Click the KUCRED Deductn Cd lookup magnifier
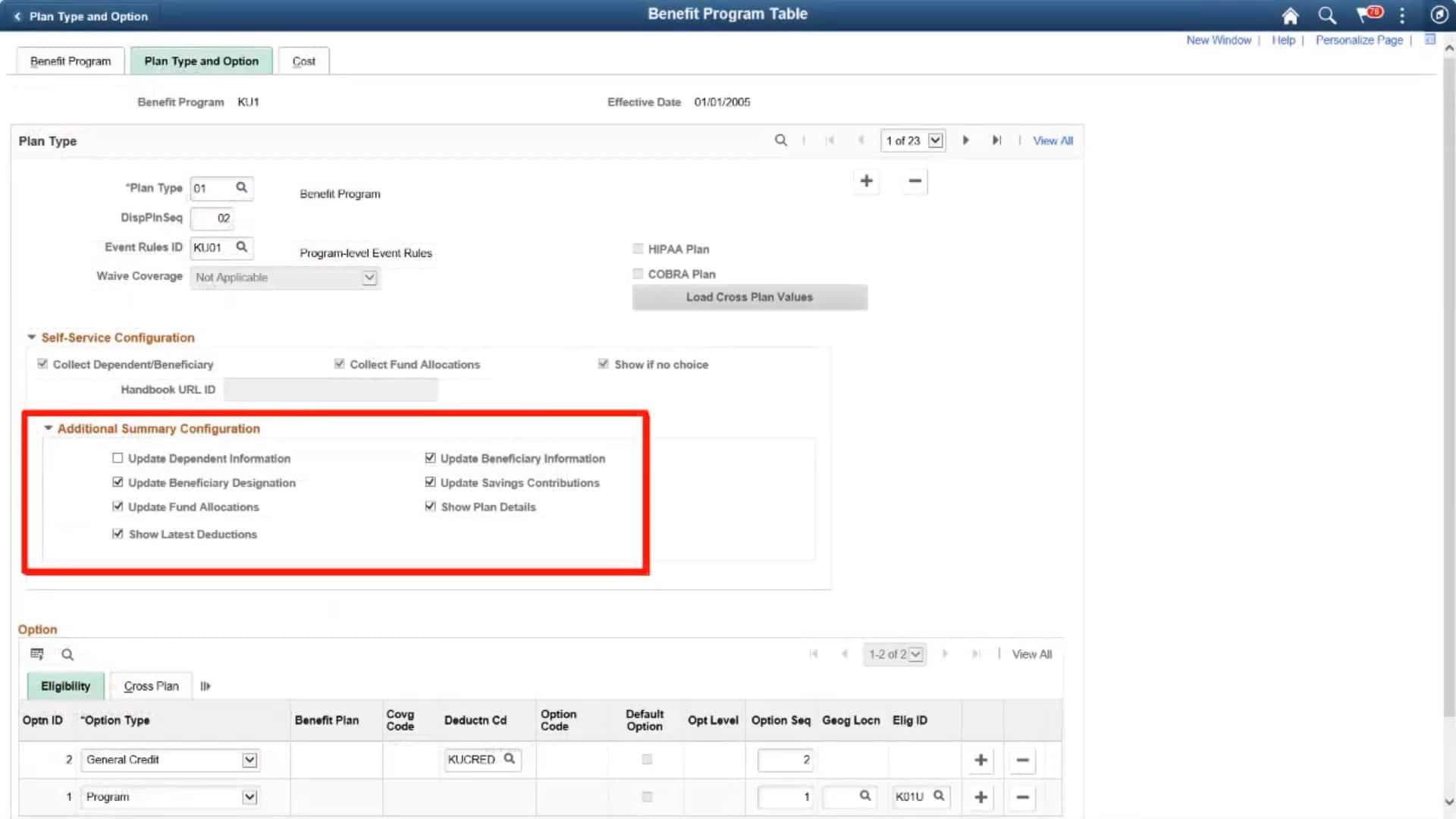This screenshot has width=1456, height=819. [508, 758]
